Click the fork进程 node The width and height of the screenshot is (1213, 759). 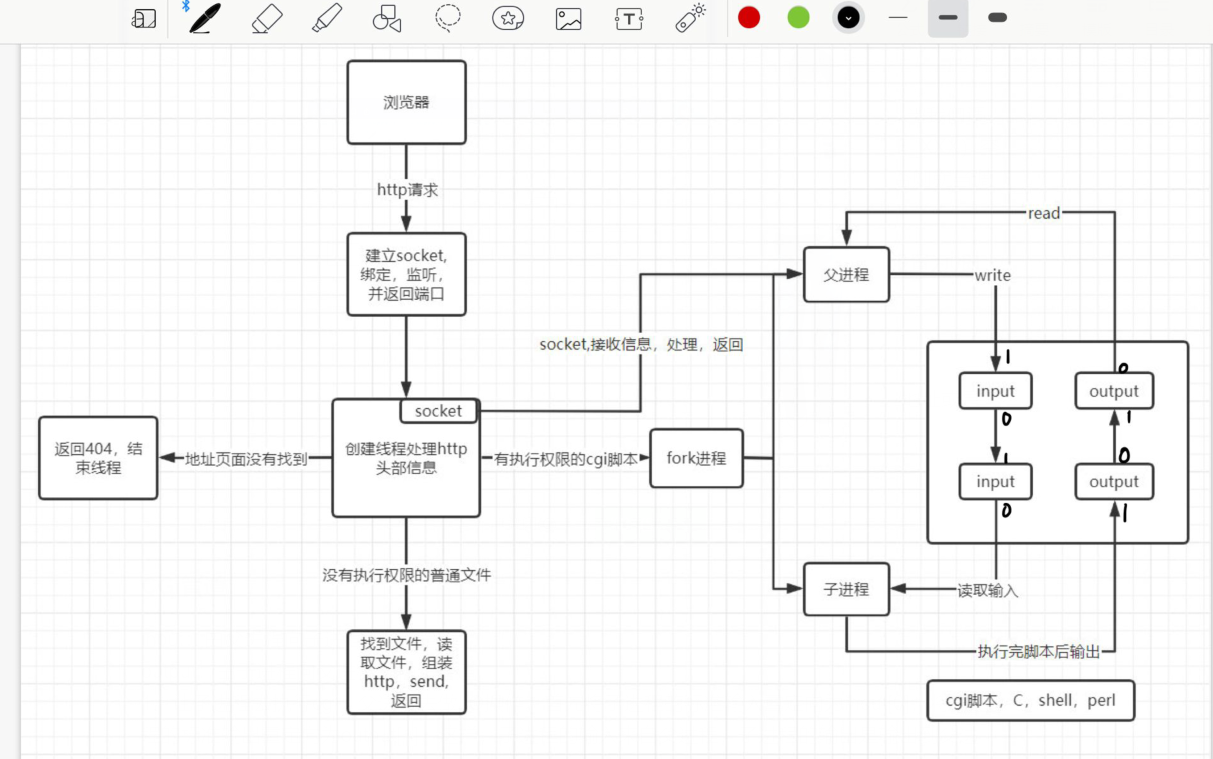point(696,458)
